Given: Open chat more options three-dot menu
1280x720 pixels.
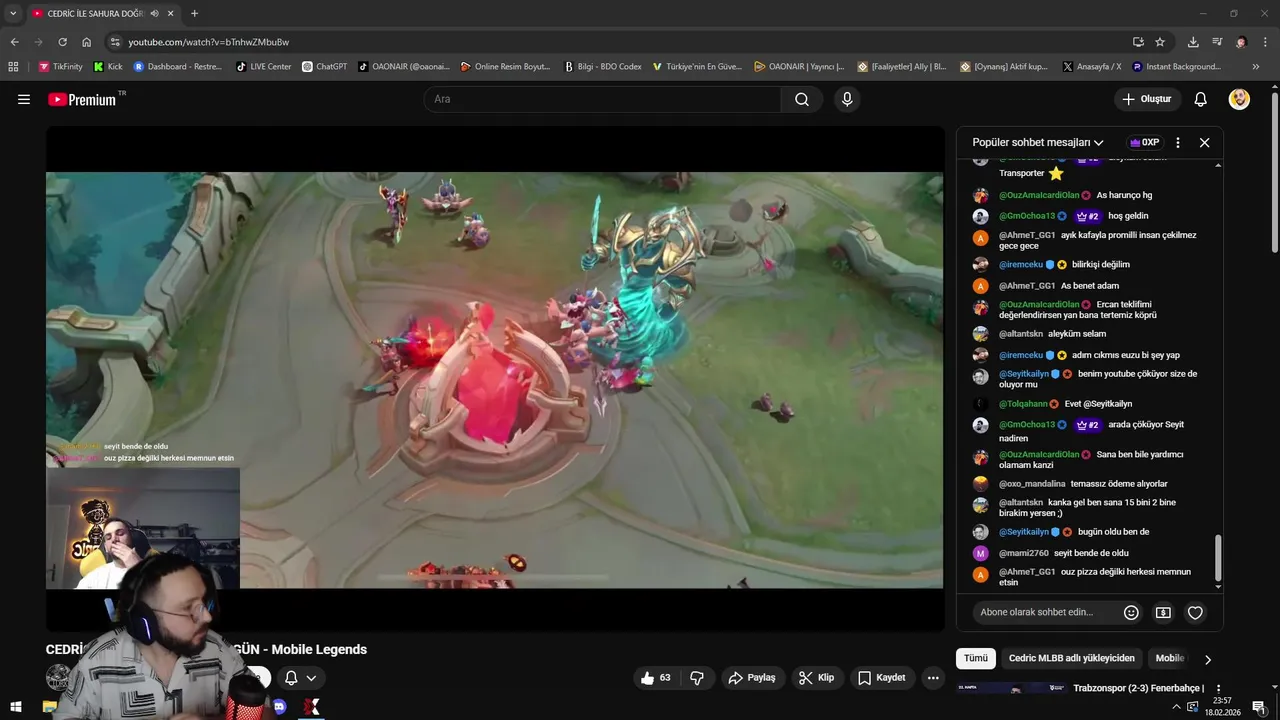Looking at the screenshot, I should tap(1178, 143).
